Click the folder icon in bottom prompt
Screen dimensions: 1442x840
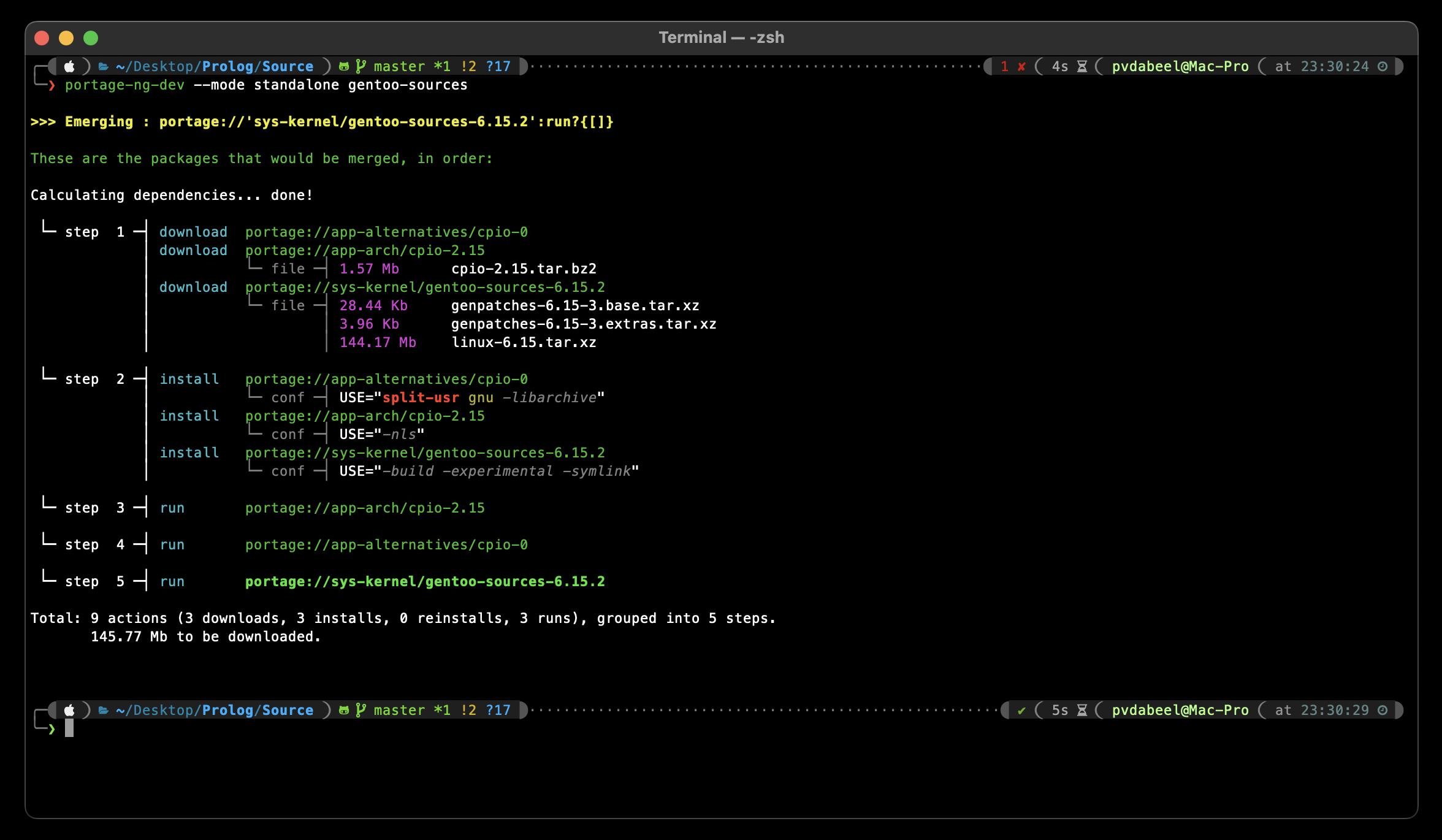pyautogui.click(x=104, y=710)
